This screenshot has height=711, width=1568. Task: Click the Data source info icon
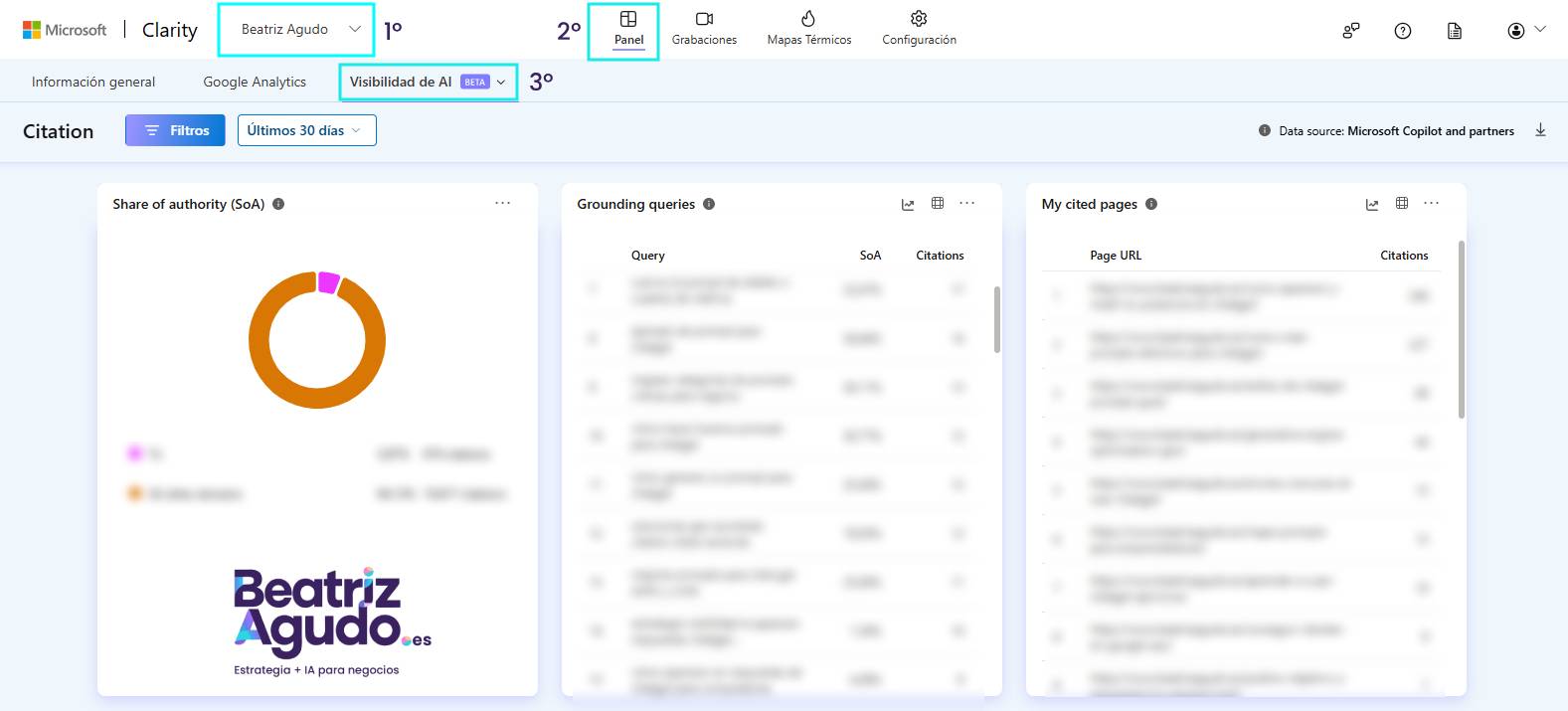(x=1265, y=130)
